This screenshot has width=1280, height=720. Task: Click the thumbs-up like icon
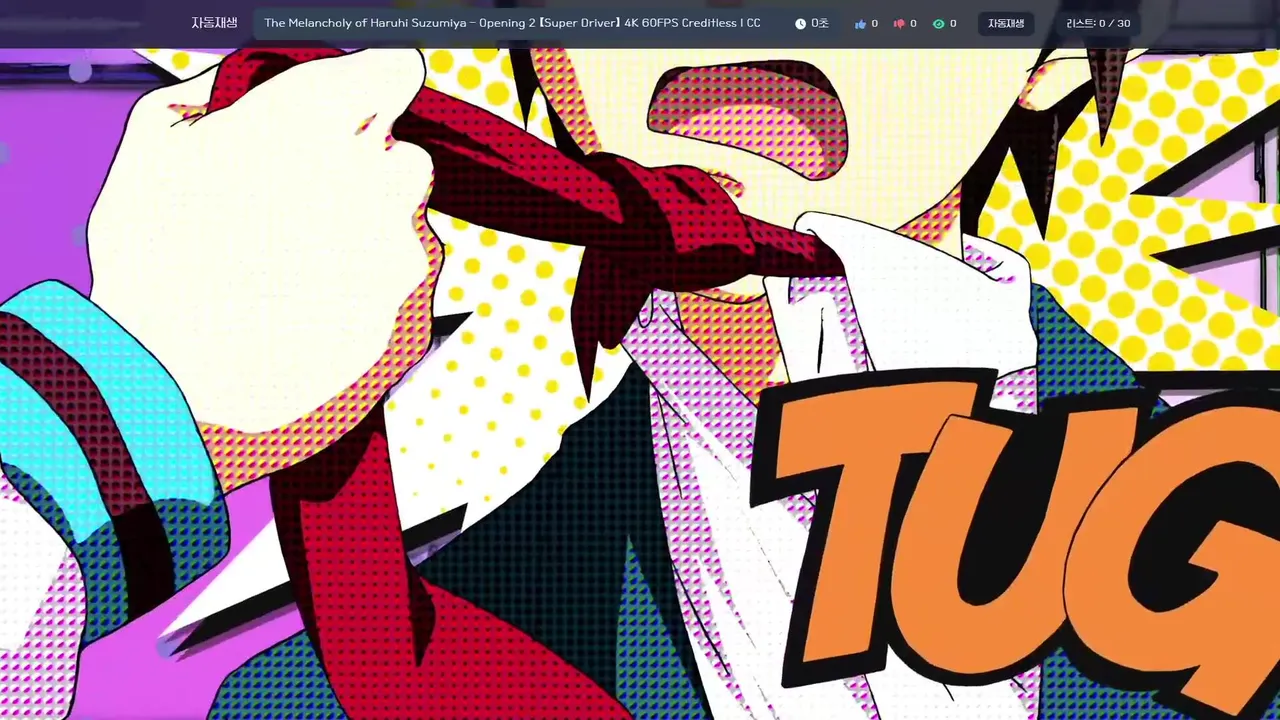coord(860,24)
